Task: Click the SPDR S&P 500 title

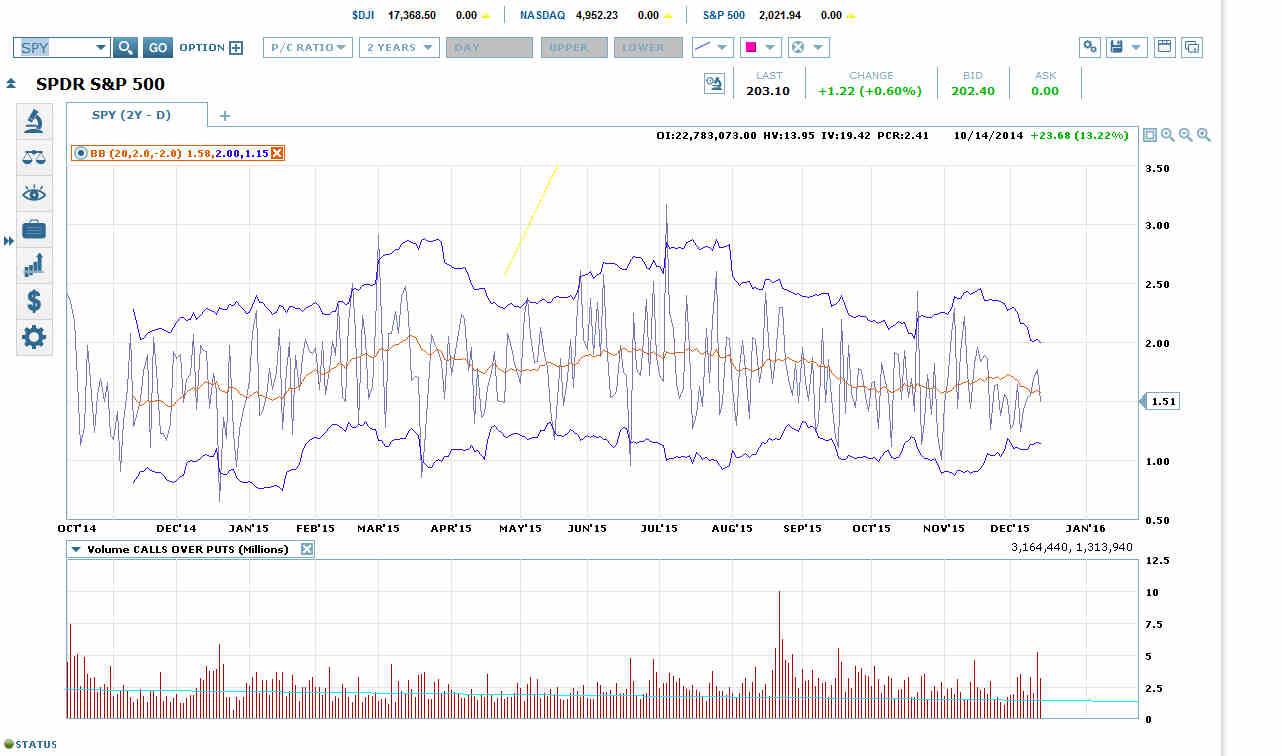Action: click(x=100, y=84)
